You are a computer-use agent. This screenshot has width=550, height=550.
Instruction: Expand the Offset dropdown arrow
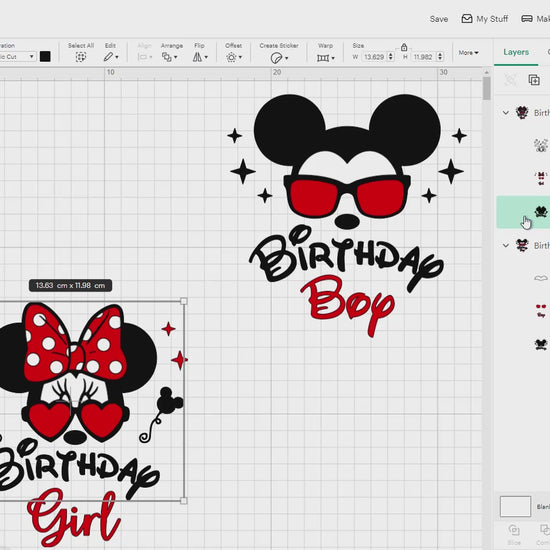[240, 57]
